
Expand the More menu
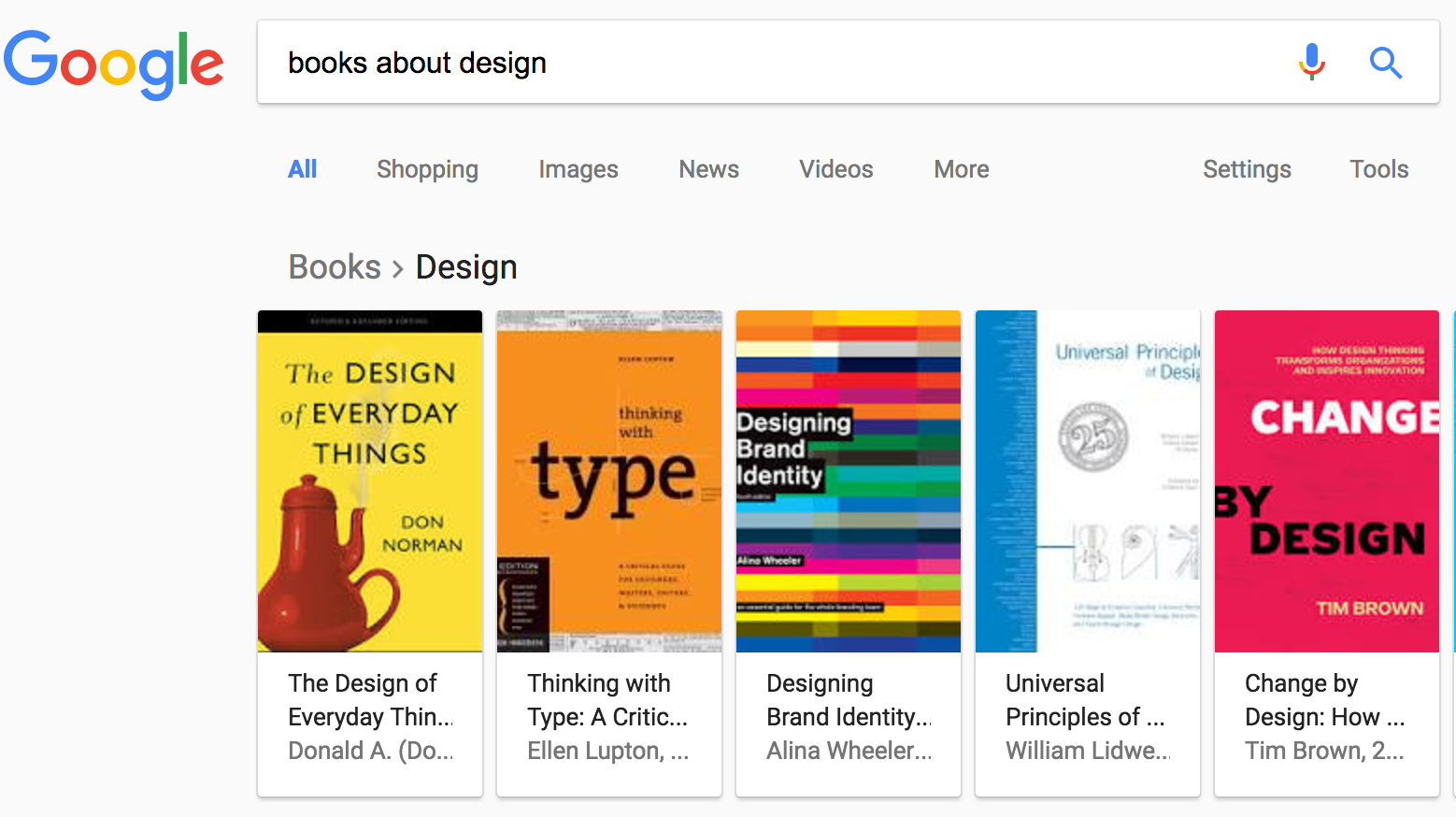(x=962, y=169)
